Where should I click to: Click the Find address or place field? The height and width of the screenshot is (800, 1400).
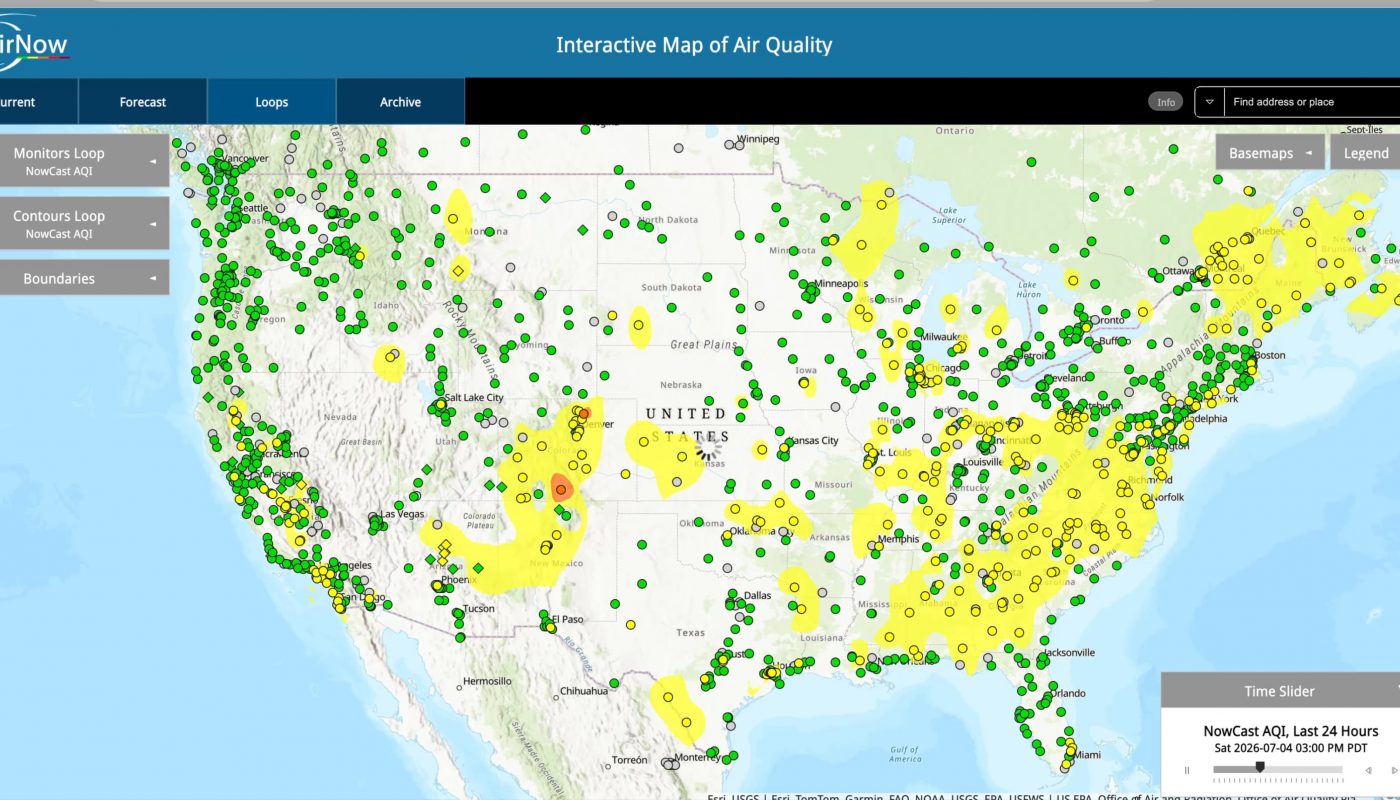1312,102
